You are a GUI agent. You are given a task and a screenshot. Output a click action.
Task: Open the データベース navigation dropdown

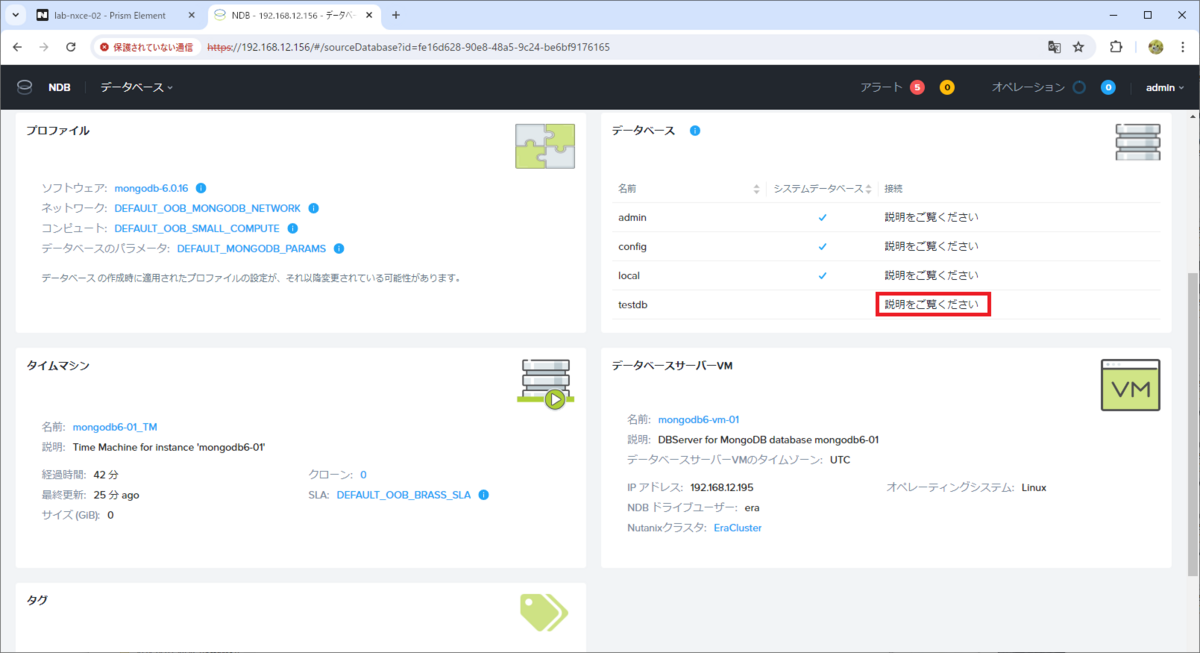(x=136, y=87)
